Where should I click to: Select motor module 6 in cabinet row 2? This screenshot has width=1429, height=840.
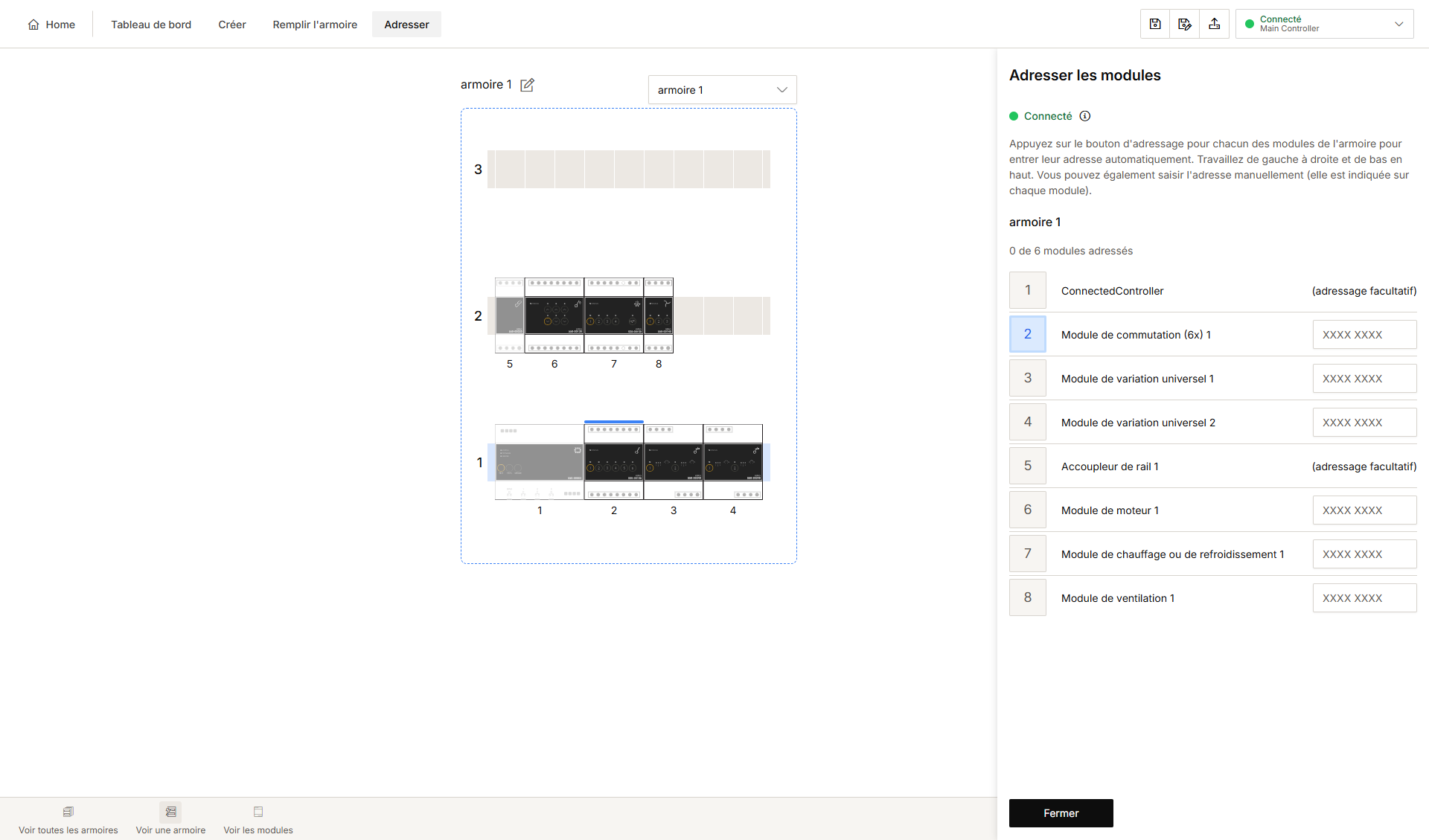pyautogui.click(x=554, y=315)
